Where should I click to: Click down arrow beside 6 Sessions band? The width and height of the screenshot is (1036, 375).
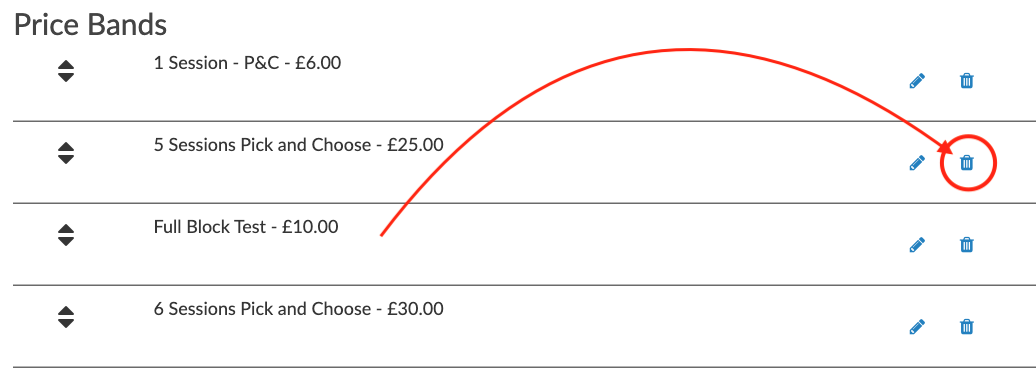pyautogui.click(x=65, y=322)
